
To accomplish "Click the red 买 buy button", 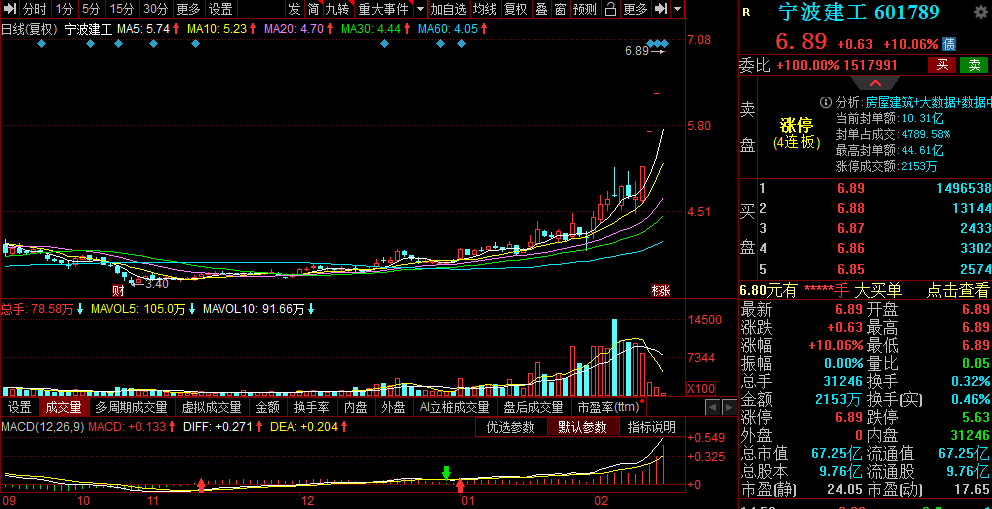I will coord(941,65).
